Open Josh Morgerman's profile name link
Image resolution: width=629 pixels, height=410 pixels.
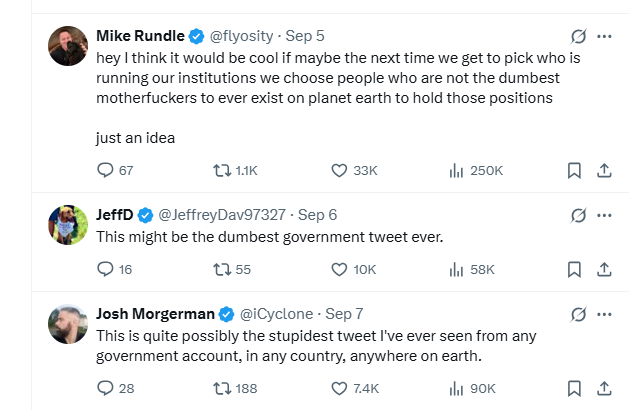pyautogui.click(x=156, y=313)
